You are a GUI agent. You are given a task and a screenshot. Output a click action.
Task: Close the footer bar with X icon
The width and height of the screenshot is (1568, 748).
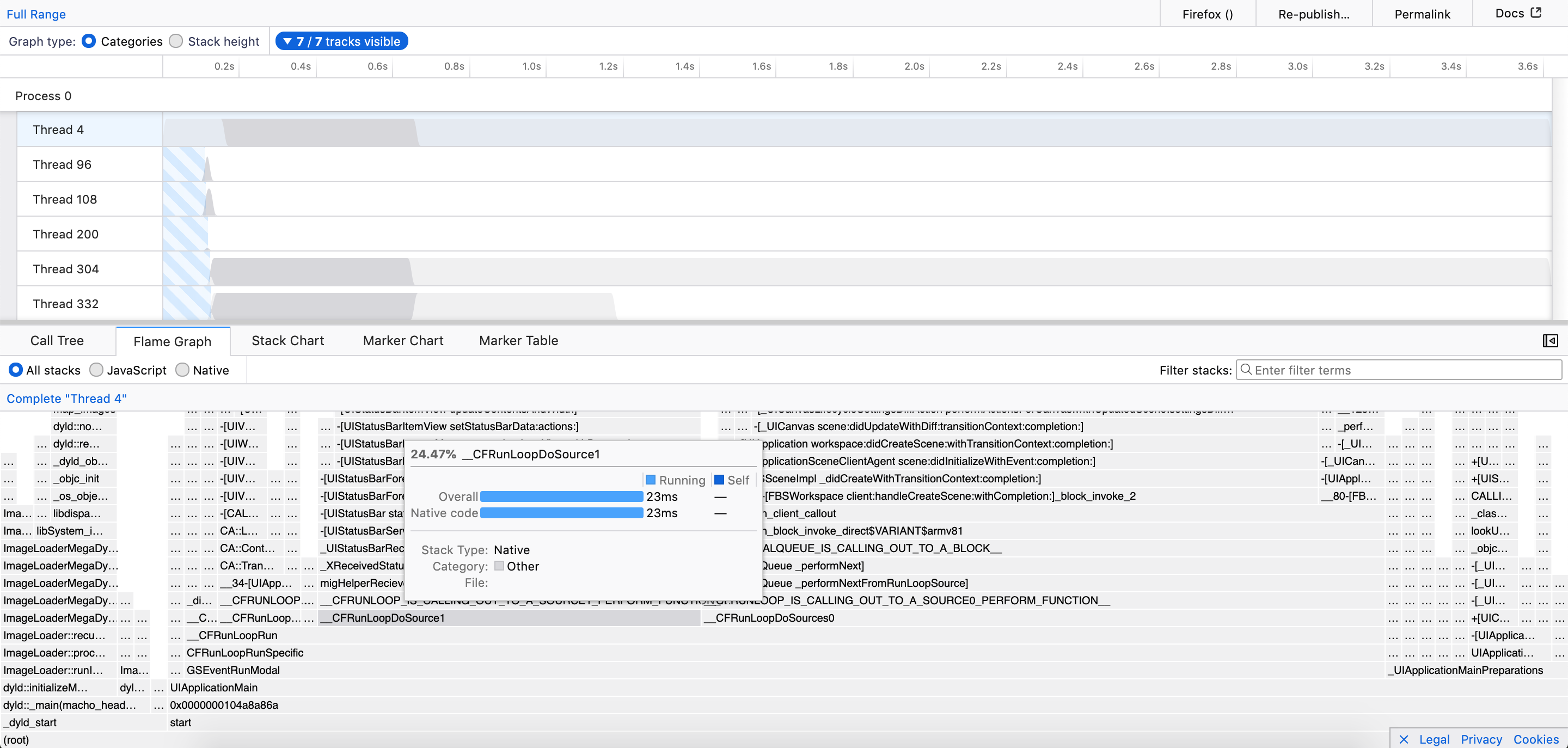(1404, 739)
